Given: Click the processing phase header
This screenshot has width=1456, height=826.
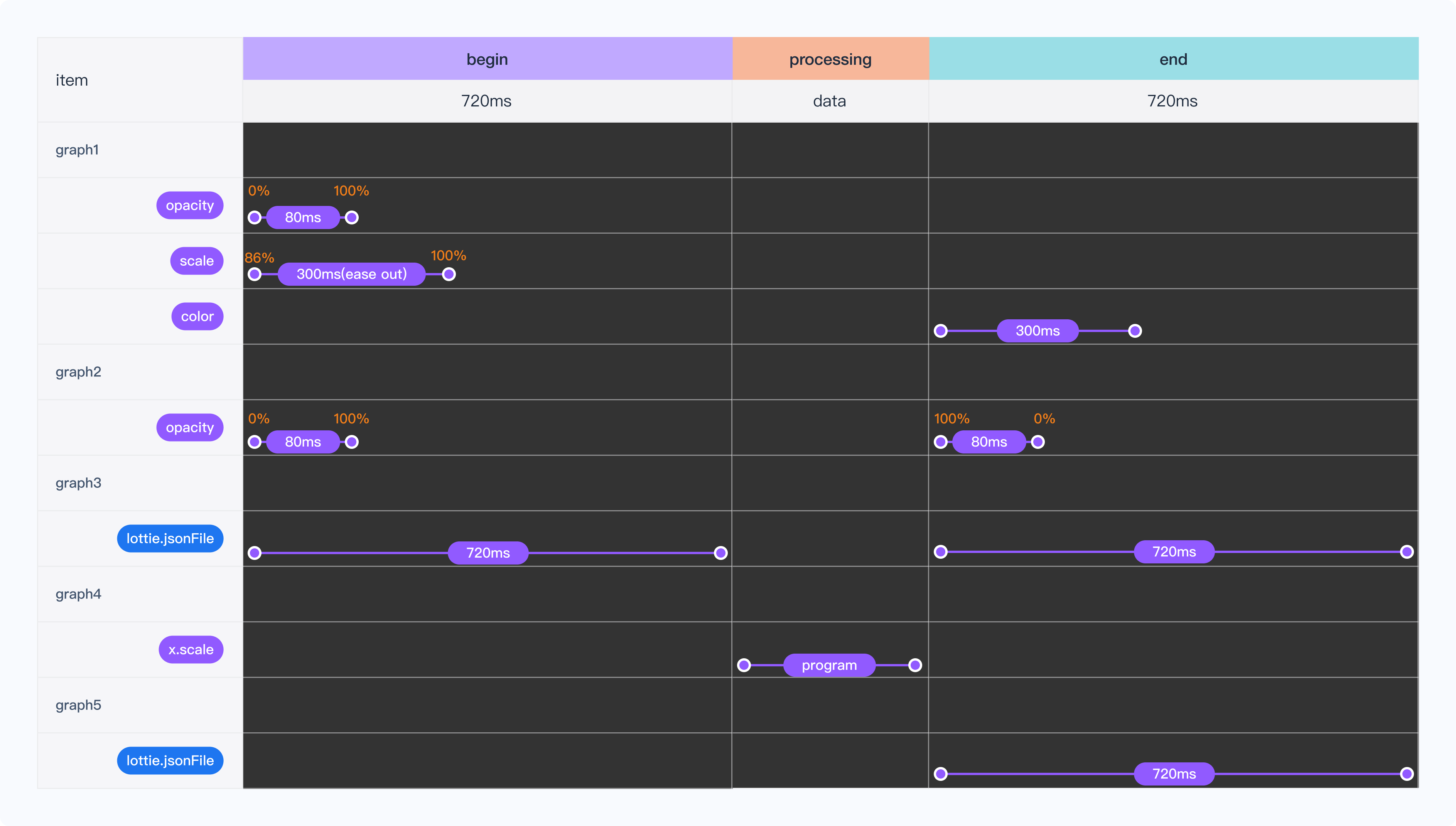Looking at the screenshot, I should pos(830,59).
